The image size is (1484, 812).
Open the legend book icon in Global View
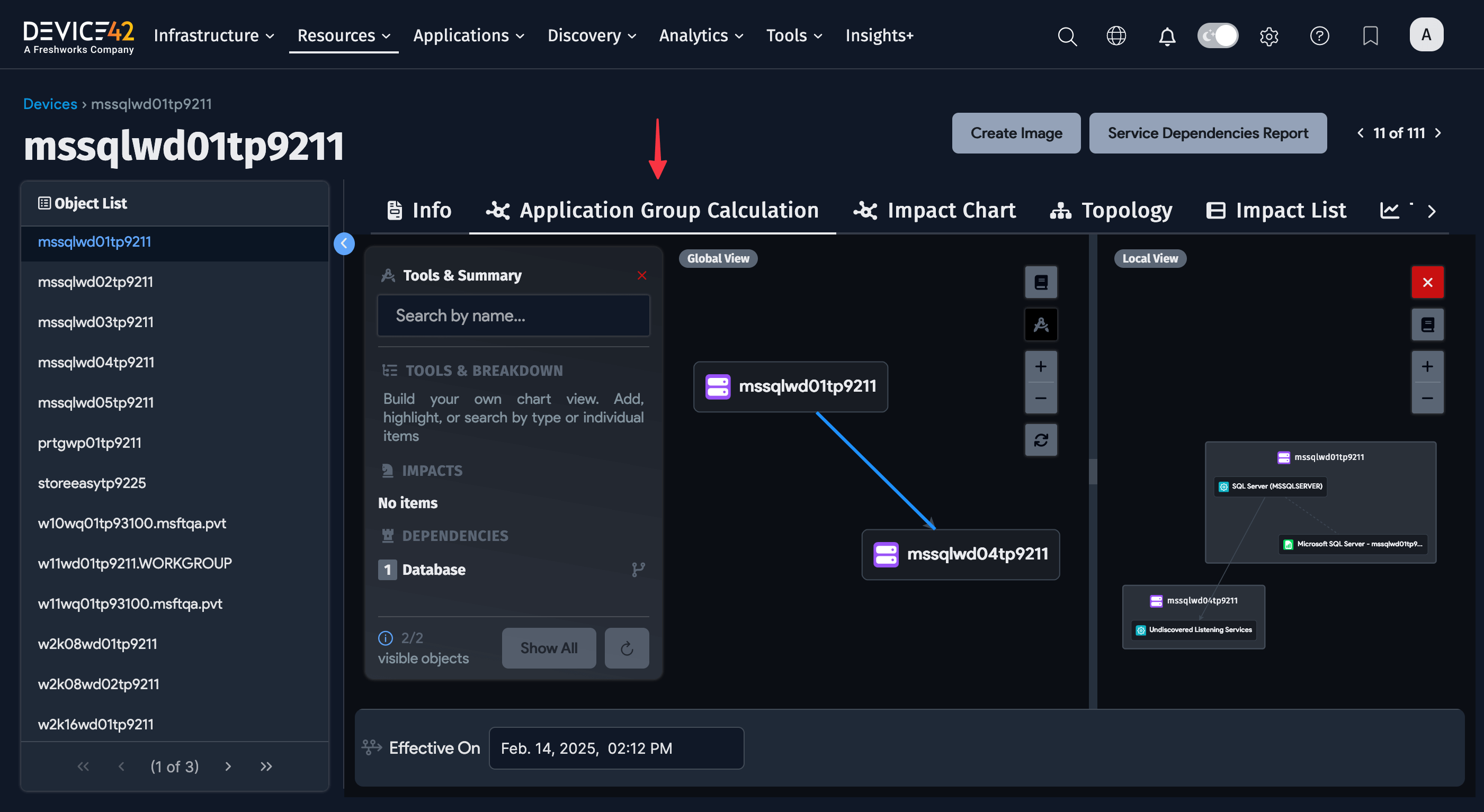(x=1041, y=282)
